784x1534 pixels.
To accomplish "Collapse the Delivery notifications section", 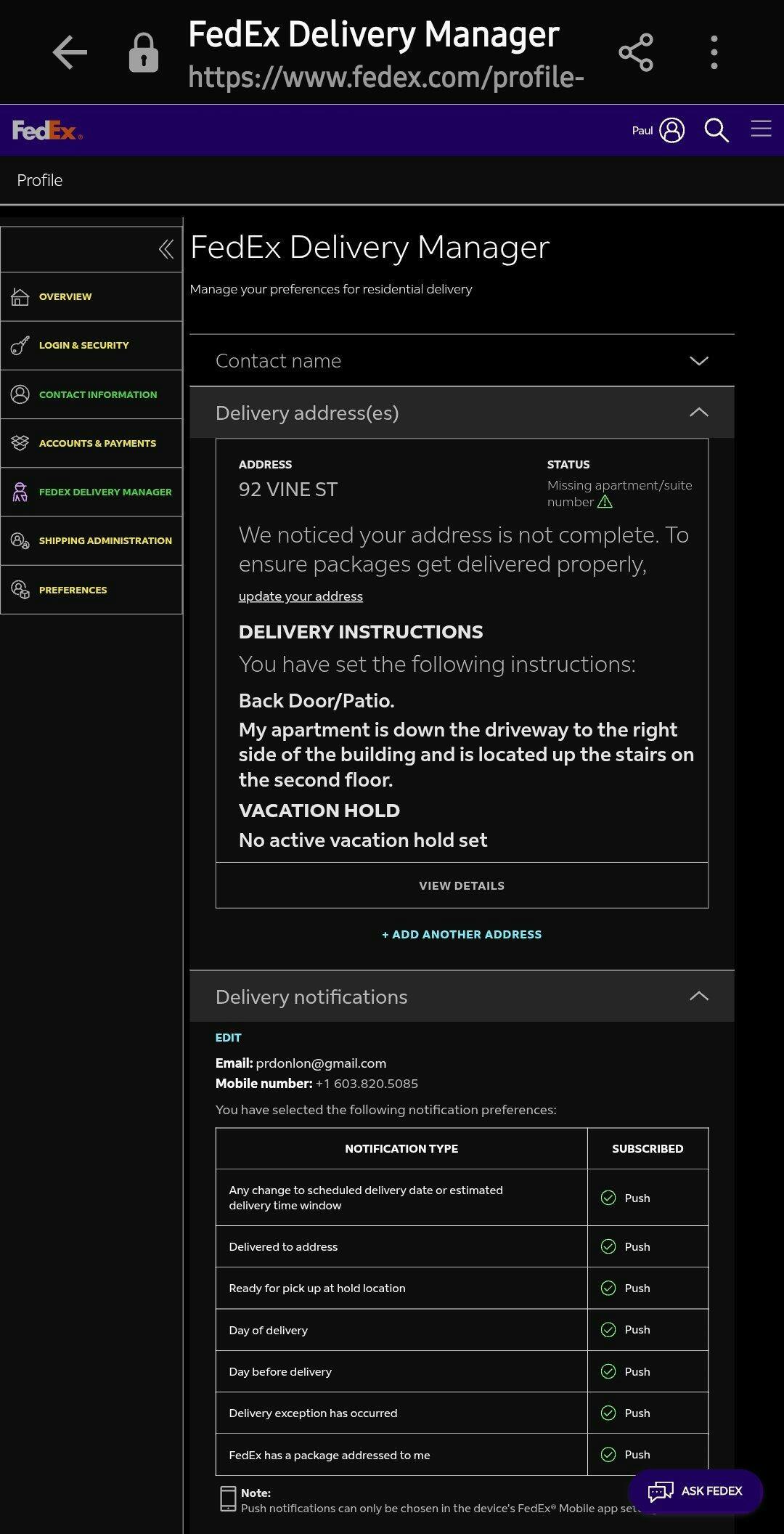I will coord(698,997).
